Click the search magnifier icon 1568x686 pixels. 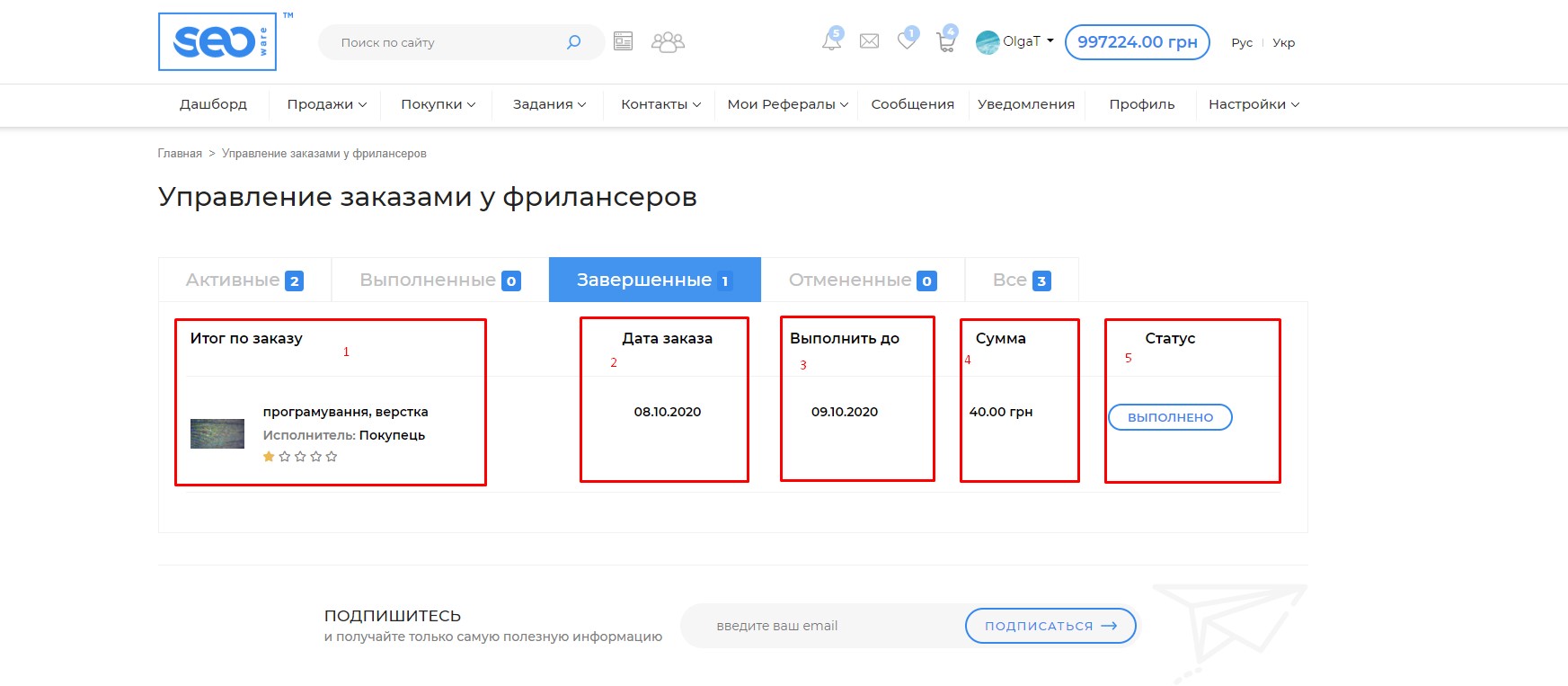pos(573,42)
